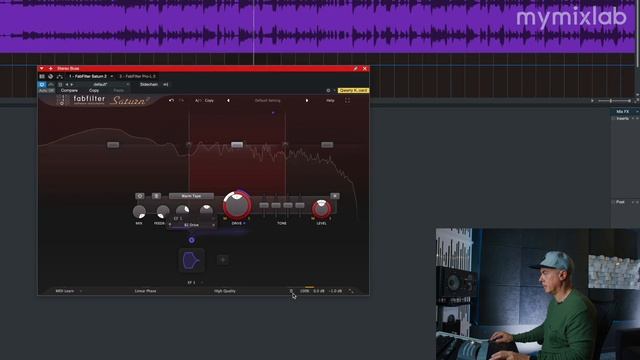This screenshot has width=640, height=360.
Task: Expand the arrow beside the EF 1 label
Action: click(x=202, y=282)
